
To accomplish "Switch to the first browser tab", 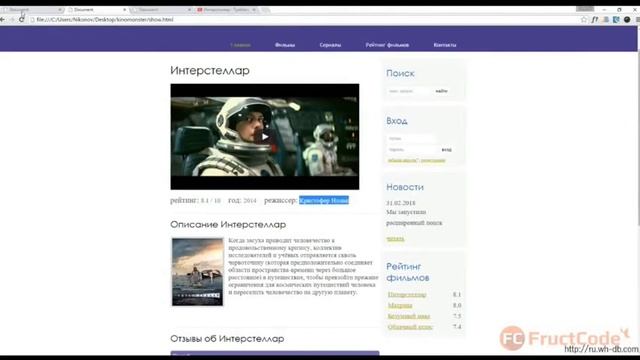I will click(31, 9).
